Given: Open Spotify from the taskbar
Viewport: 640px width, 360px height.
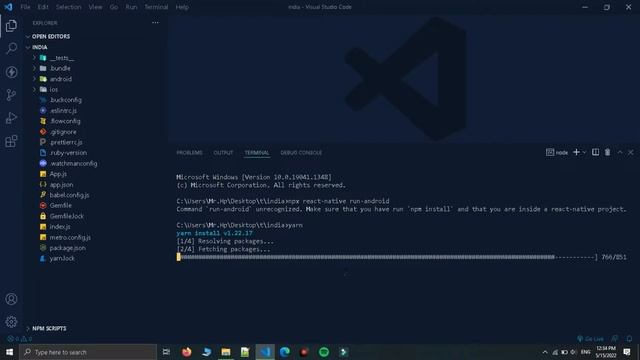Looking at the screenshot, I should pyautogui.click(x=324, y=352).
